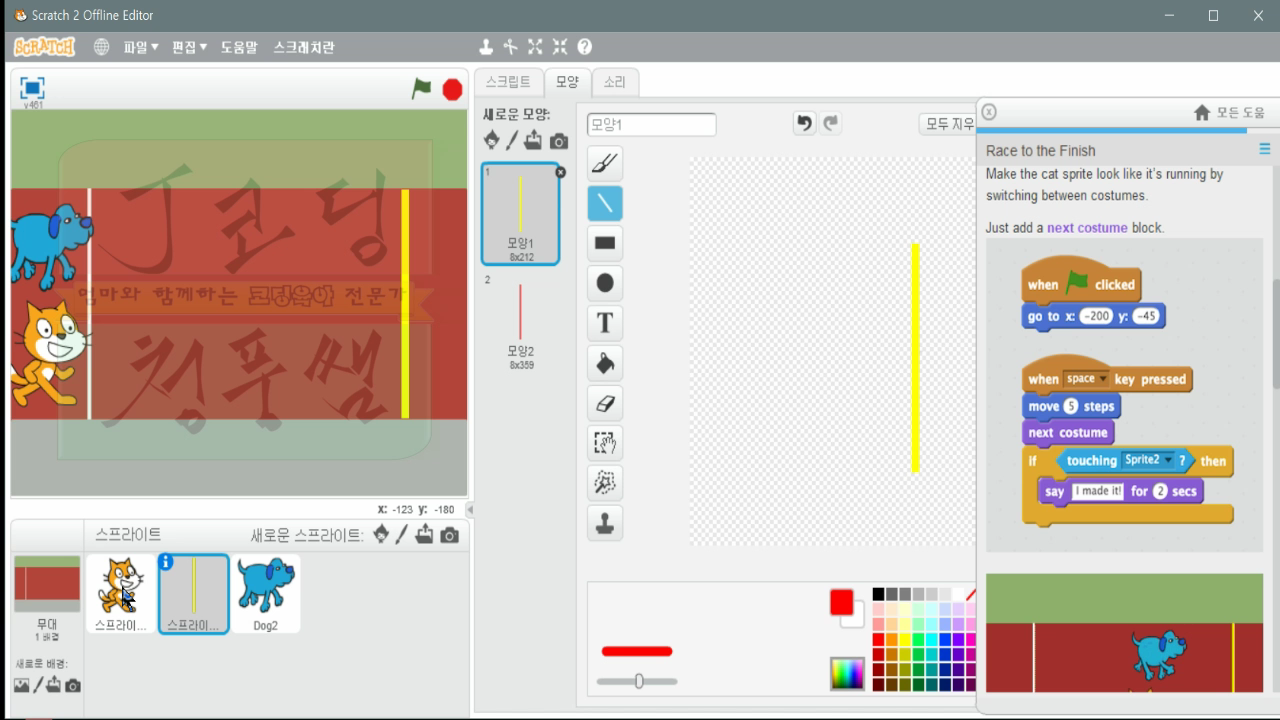Pick the black palette swatch

878,594
